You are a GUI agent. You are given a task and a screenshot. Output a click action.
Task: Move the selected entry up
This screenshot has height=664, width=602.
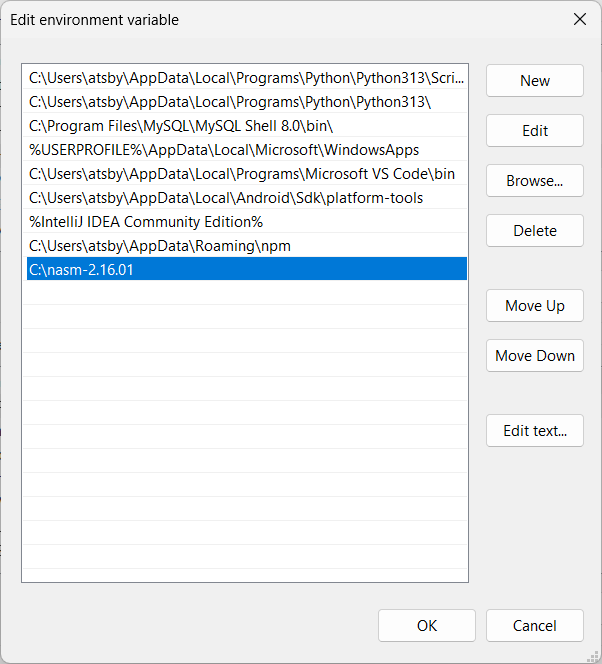pos(534,306)
